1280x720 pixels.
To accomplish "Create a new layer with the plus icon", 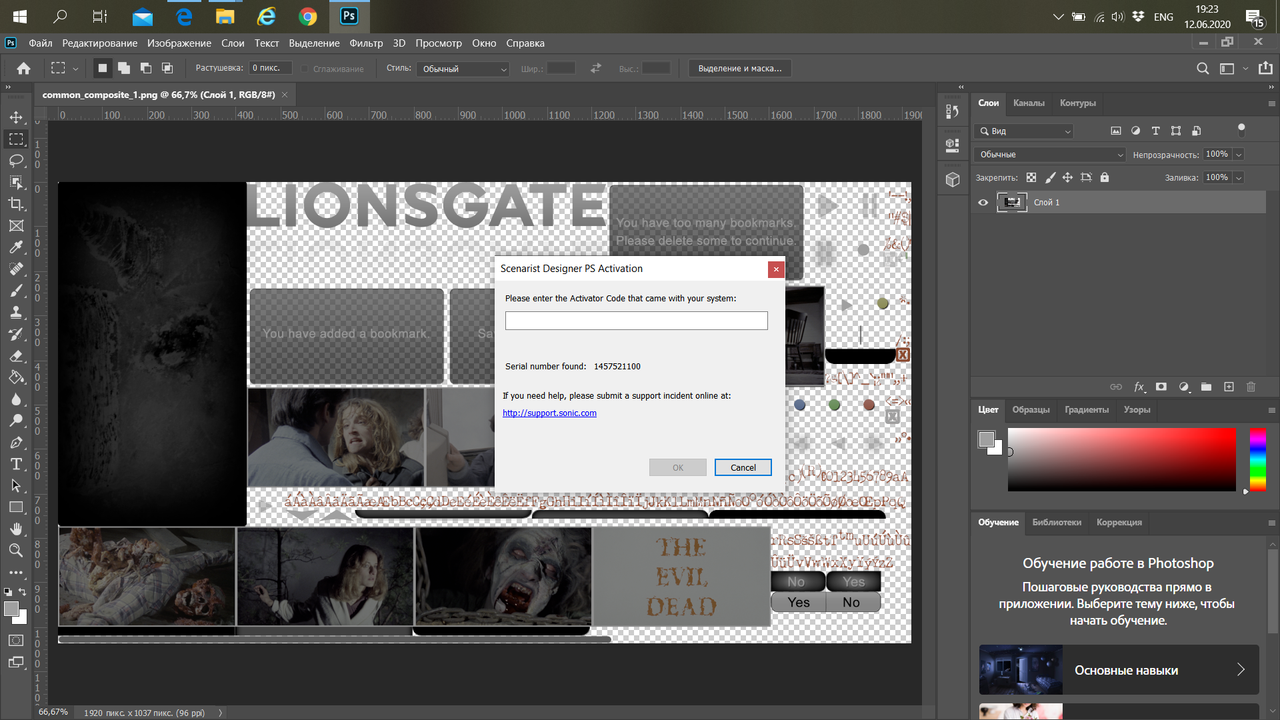I will point(1229,387).
